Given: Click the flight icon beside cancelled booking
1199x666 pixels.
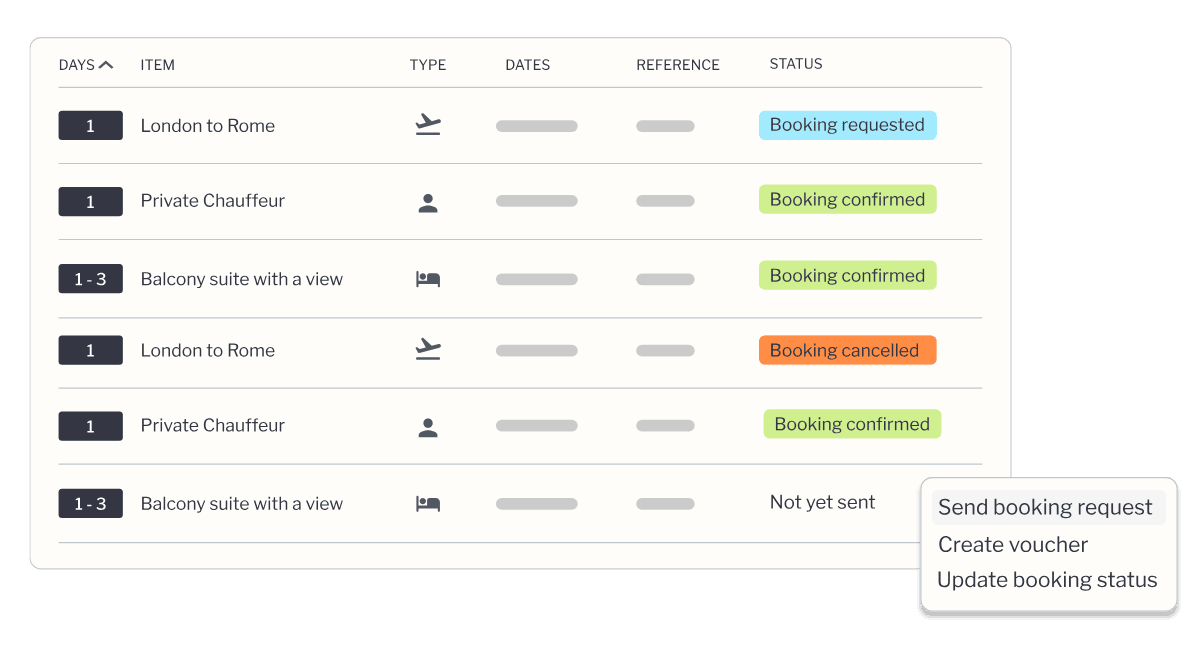Looking at the screenshot, I should pyautogui.click(x=428, y=350).
